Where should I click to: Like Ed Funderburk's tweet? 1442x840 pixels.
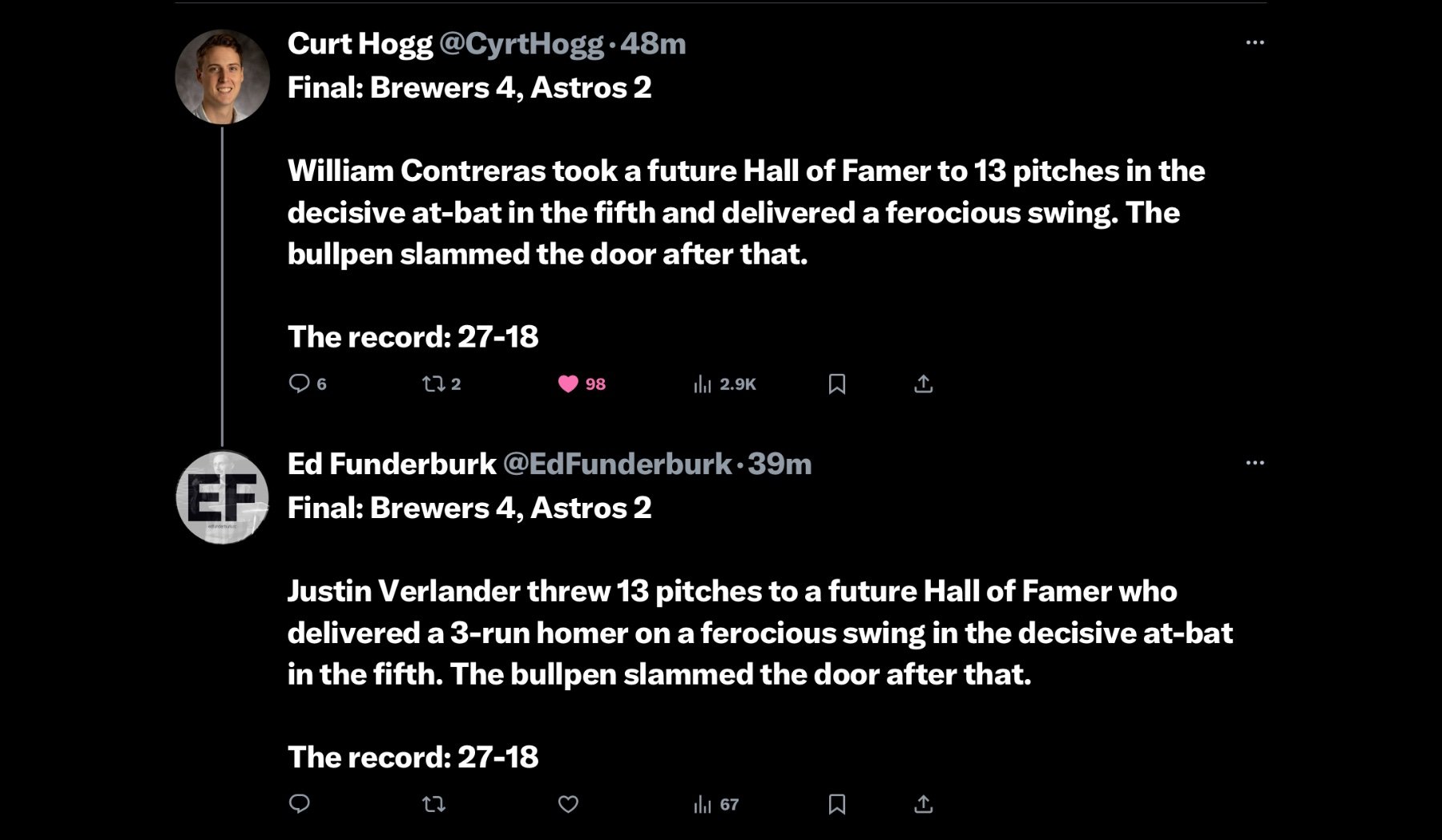pos(568,804)
